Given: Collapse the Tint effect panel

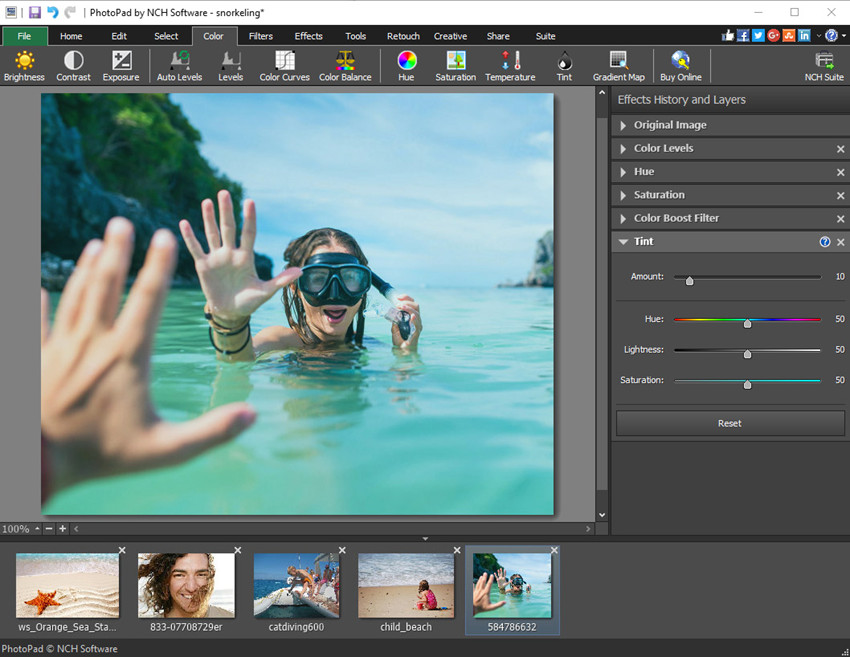Looking at the screenshot, I should 624,242.
